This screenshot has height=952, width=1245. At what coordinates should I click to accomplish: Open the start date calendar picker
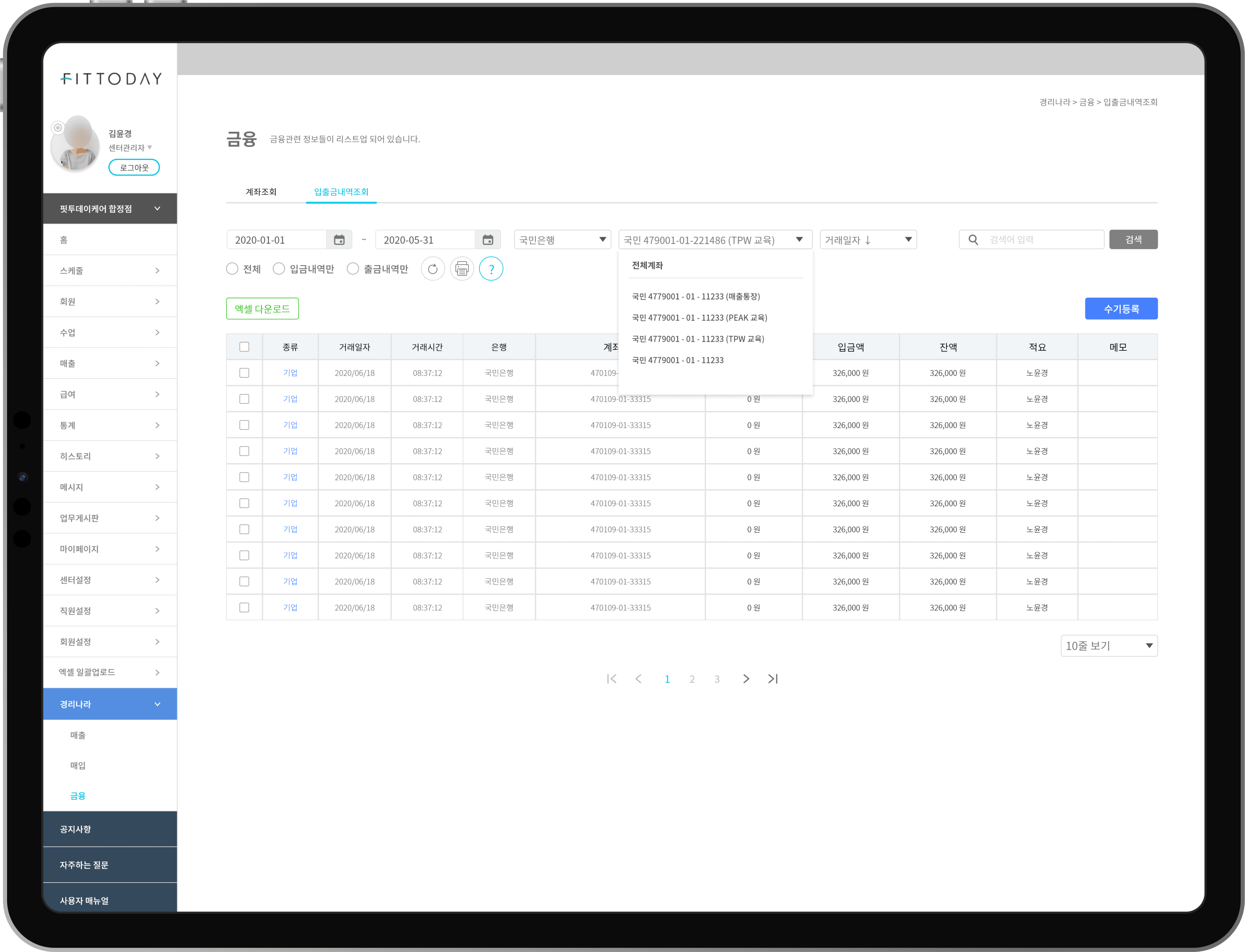point(339,240)
